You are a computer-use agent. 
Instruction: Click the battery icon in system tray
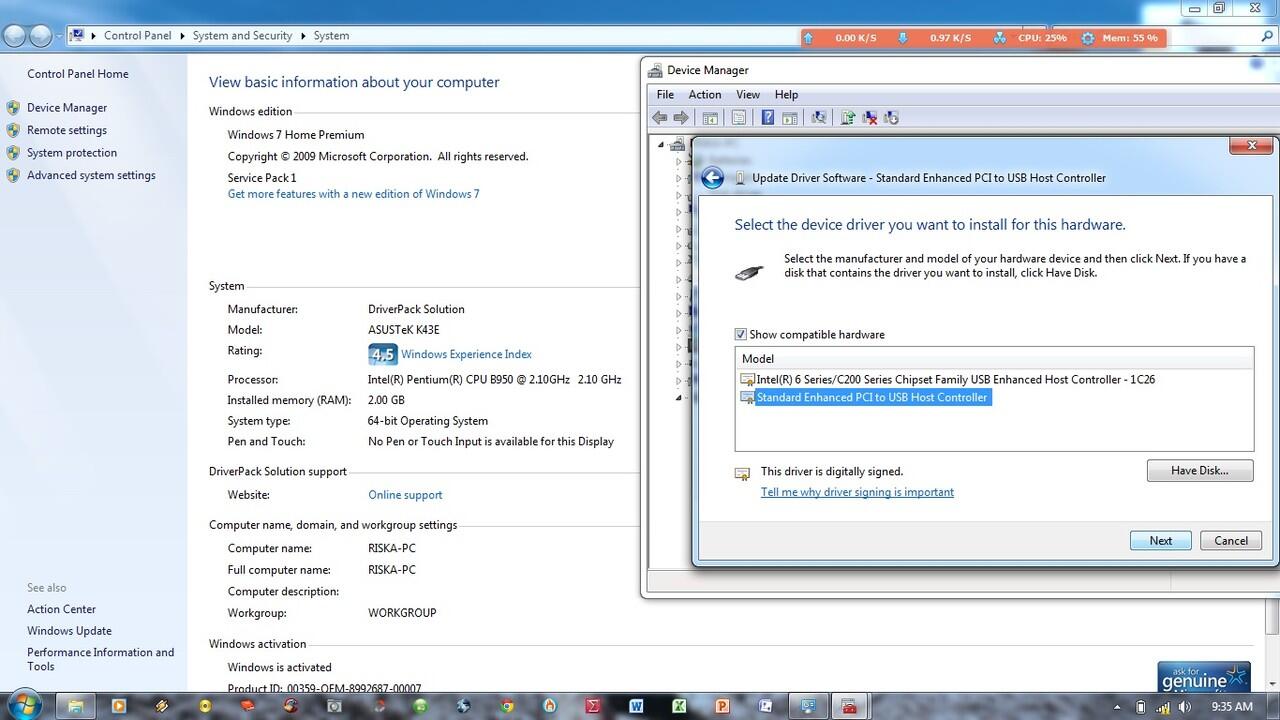(1141, 707)
